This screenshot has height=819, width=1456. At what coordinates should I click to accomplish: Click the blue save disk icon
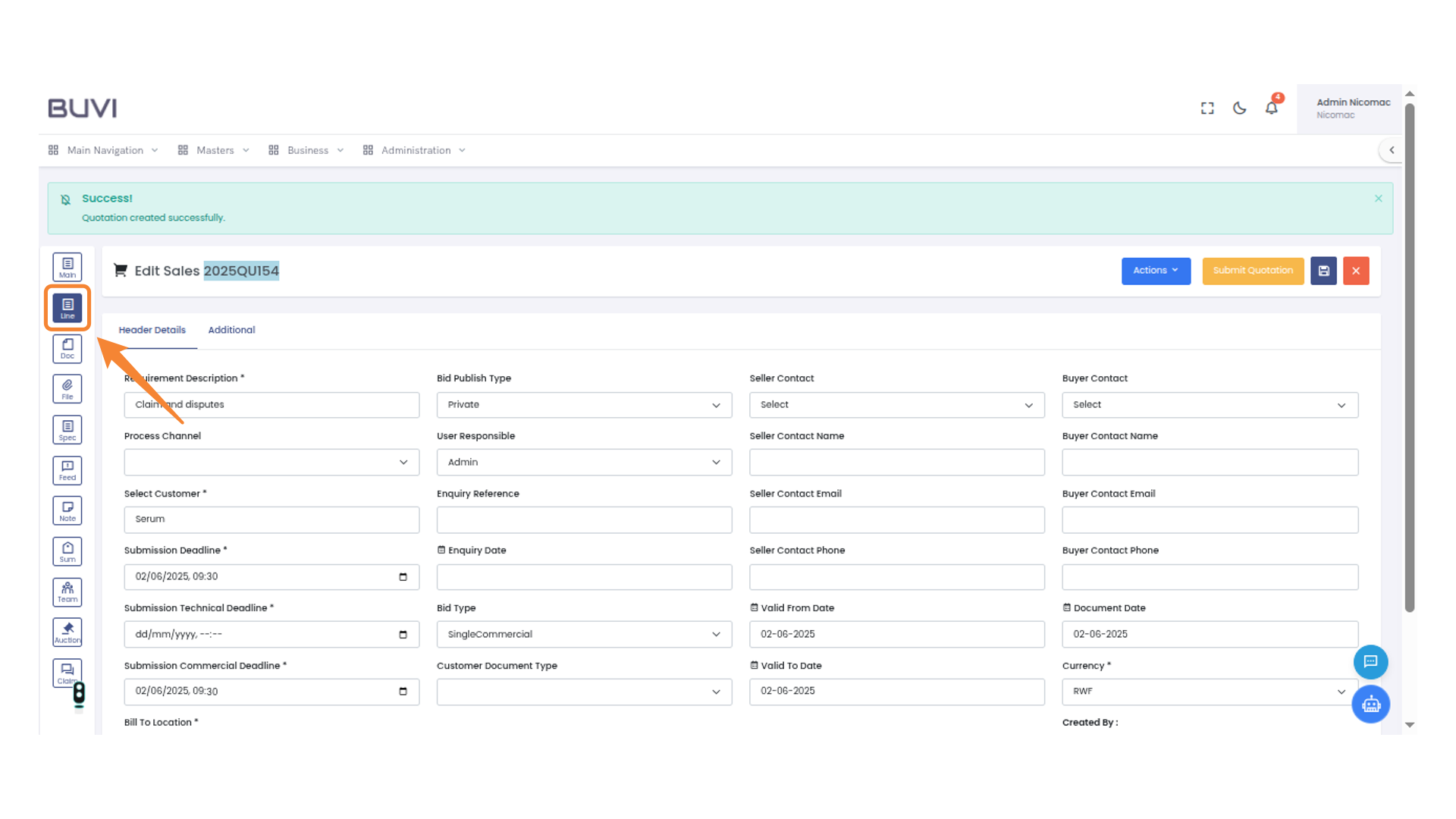pyautogui.click(x=1323, y=271)
